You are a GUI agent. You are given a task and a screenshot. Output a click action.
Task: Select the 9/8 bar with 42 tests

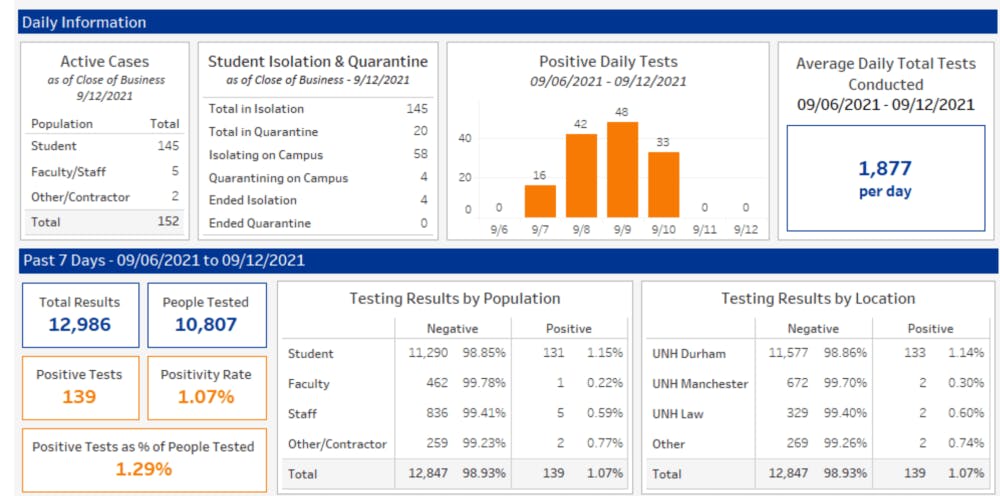[x=581, y=175]
